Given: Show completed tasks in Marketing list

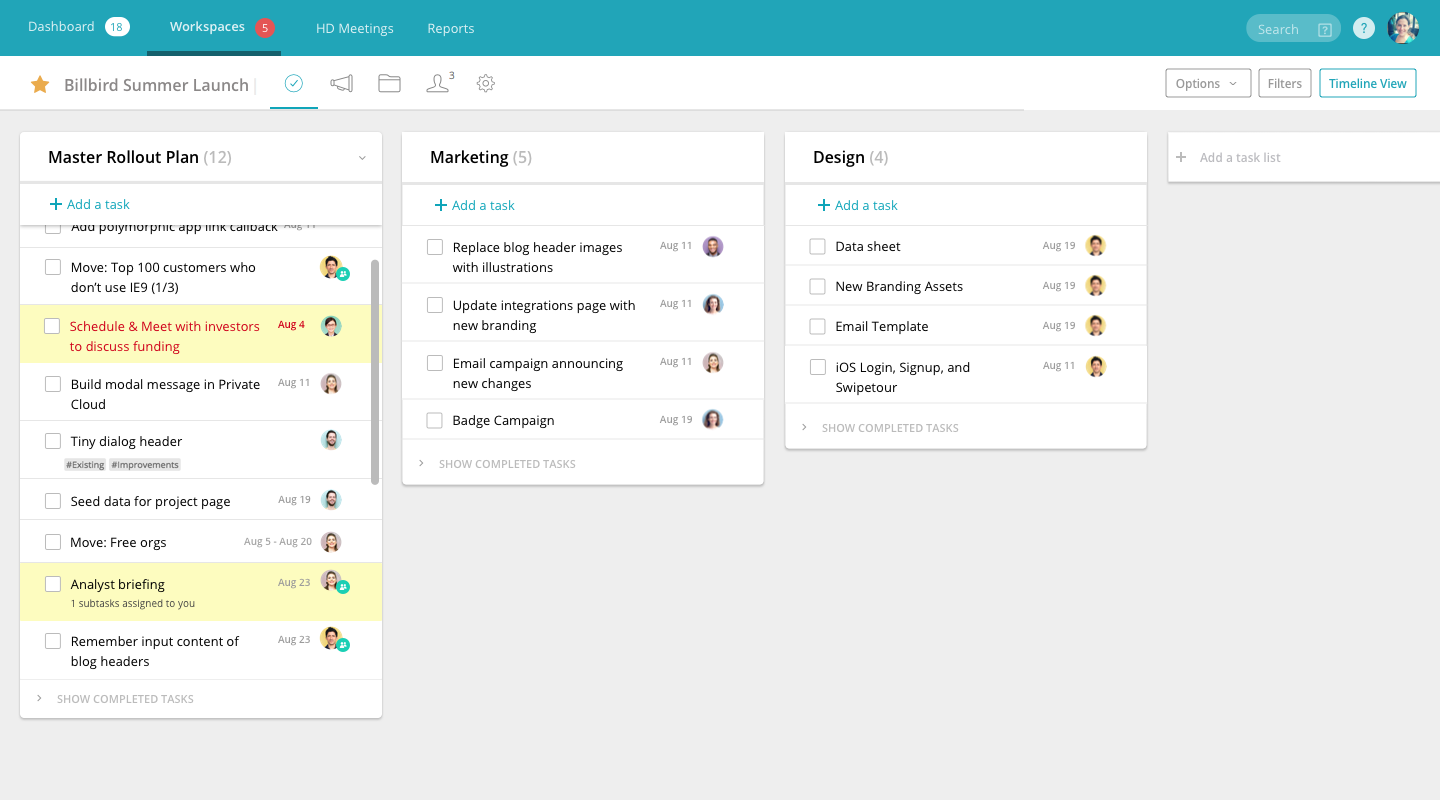Looking at the screenshot, I should tap(507, 464).
